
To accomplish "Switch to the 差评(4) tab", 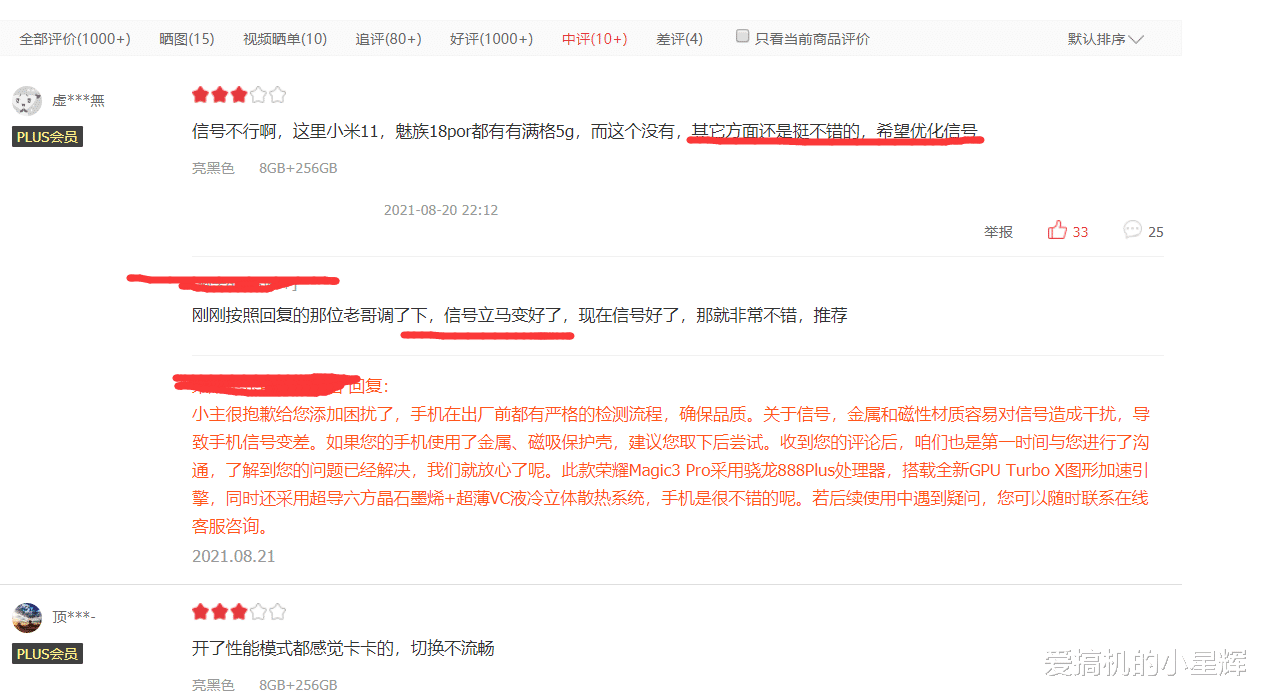I will (x=679, y=37).
